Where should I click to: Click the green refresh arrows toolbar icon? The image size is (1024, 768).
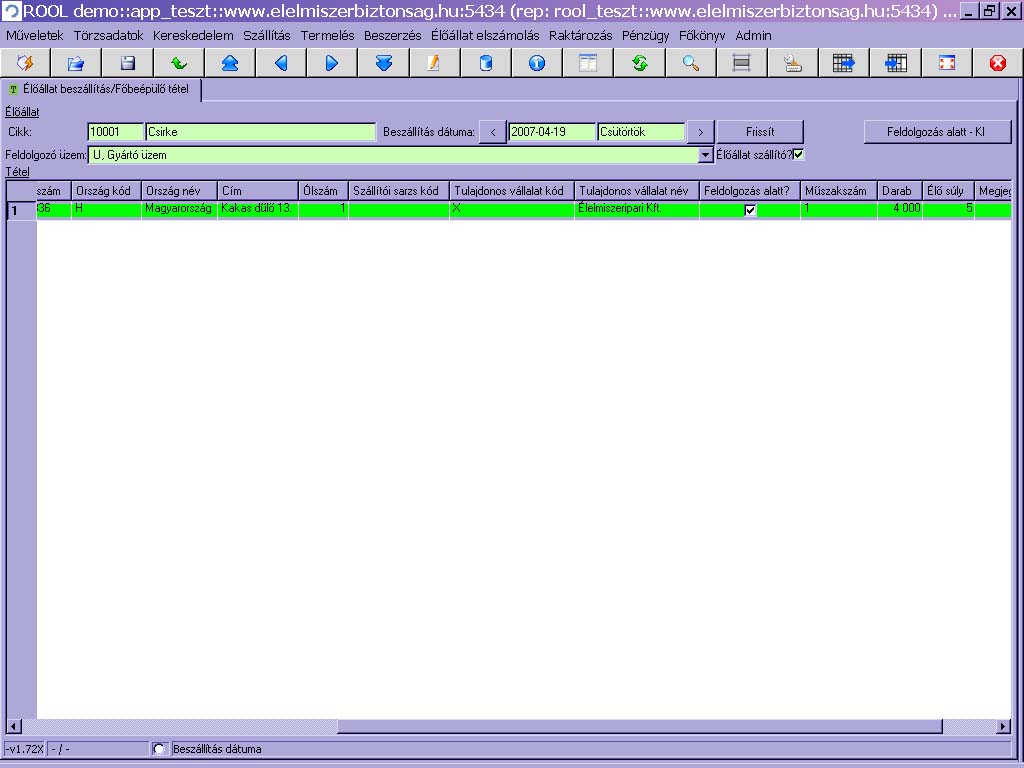pos(639,63)
